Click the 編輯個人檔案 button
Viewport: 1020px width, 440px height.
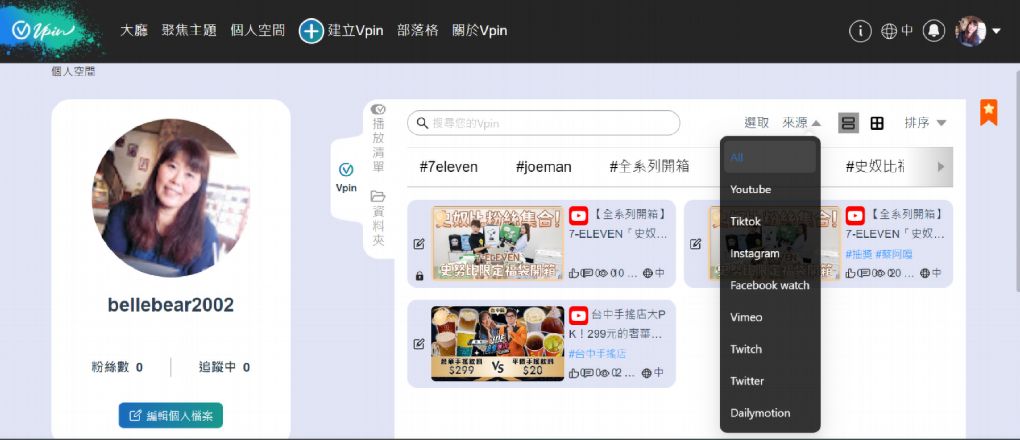click(170, 415)
